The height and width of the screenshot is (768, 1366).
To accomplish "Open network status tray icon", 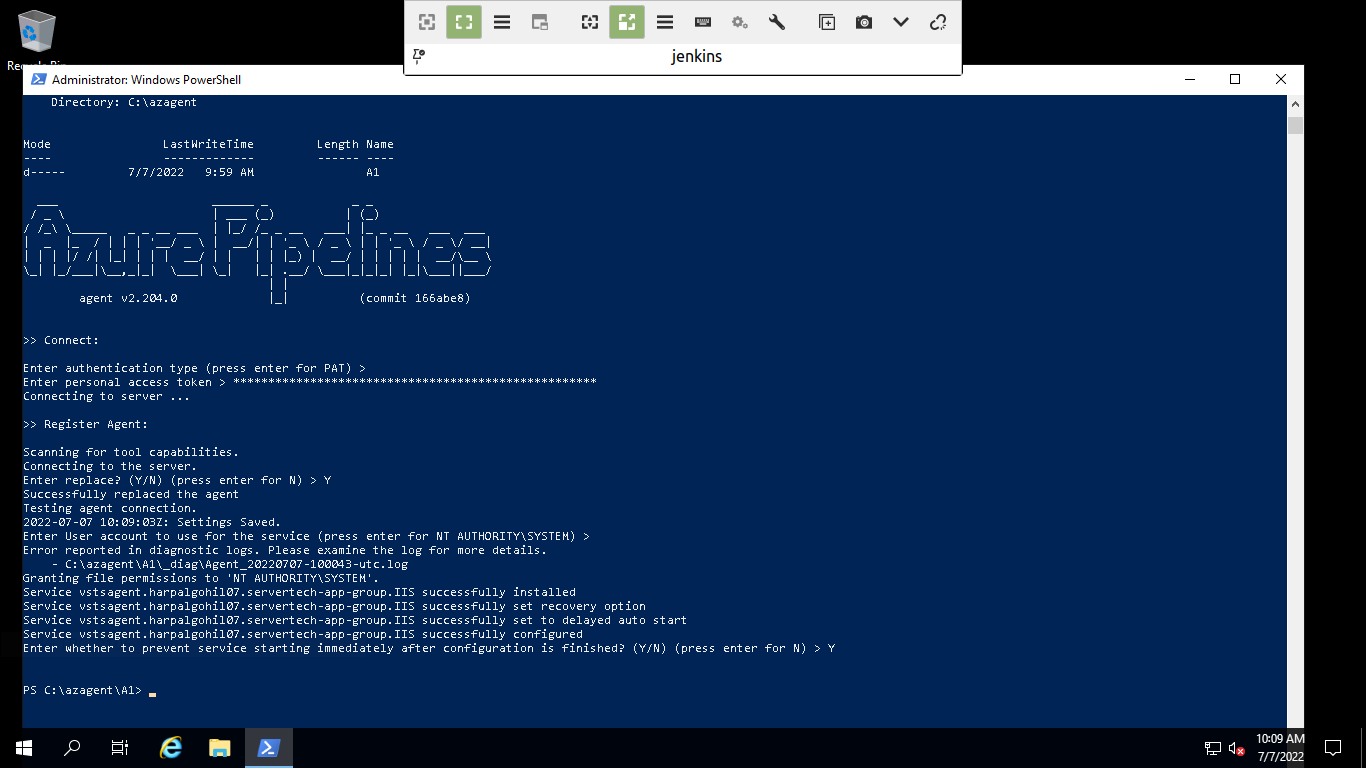I will click(1213, 748).
